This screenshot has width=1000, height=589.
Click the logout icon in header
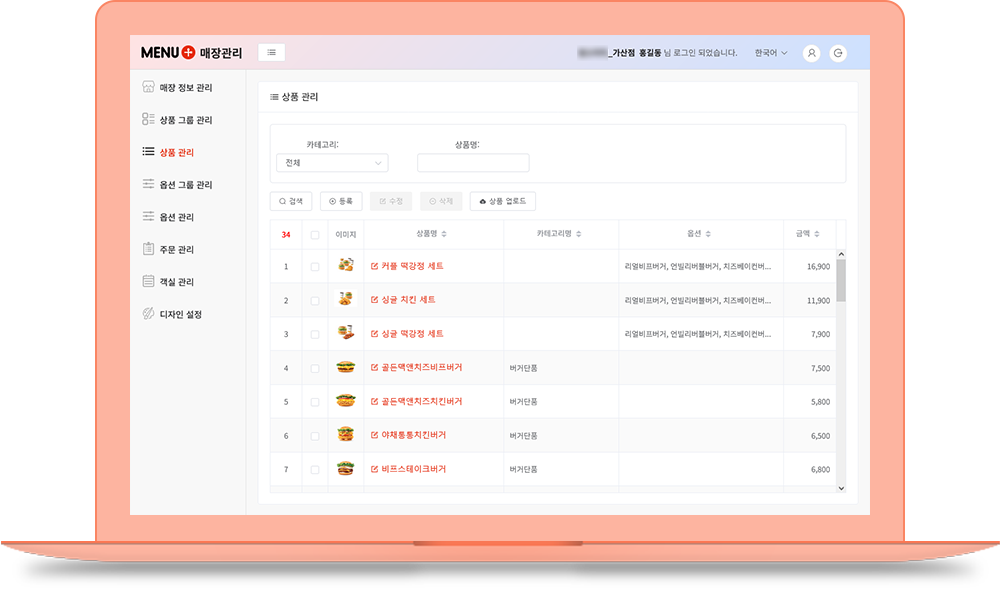(x=838, y=52)
